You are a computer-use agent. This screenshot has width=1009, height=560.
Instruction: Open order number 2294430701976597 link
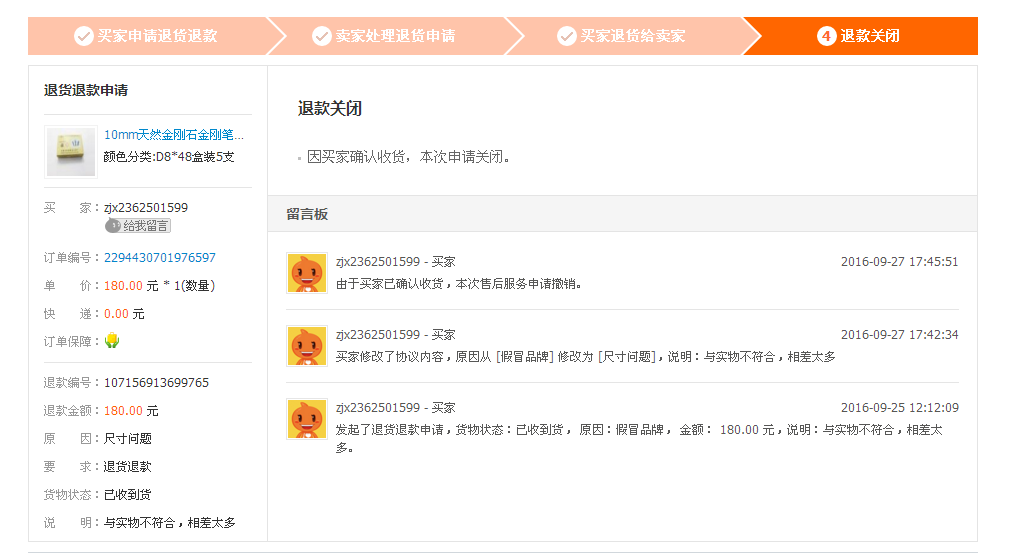(x=160, y=258)
